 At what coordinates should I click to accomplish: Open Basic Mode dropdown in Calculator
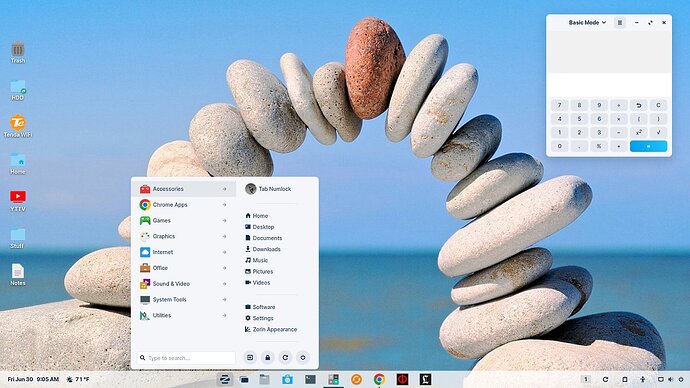coord(587,22)
